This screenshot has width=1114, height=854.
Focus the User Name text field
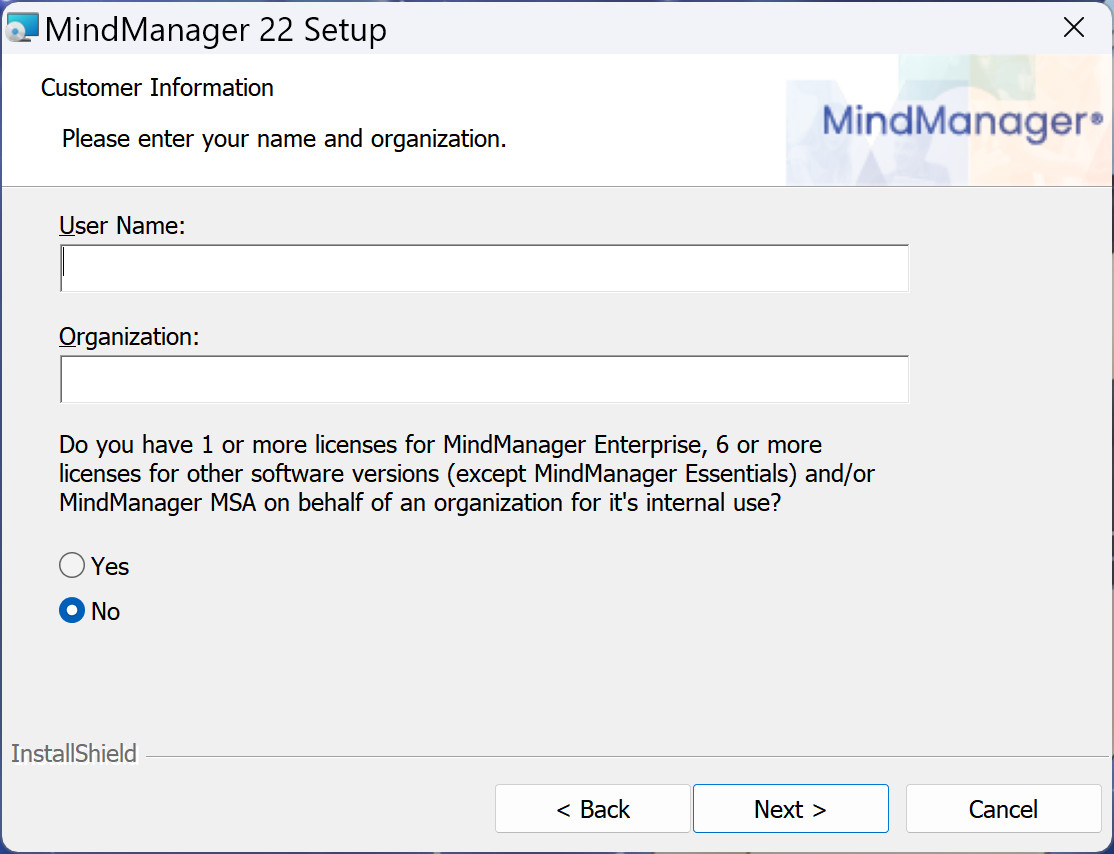pyautogui.click(x=484, y=268)
